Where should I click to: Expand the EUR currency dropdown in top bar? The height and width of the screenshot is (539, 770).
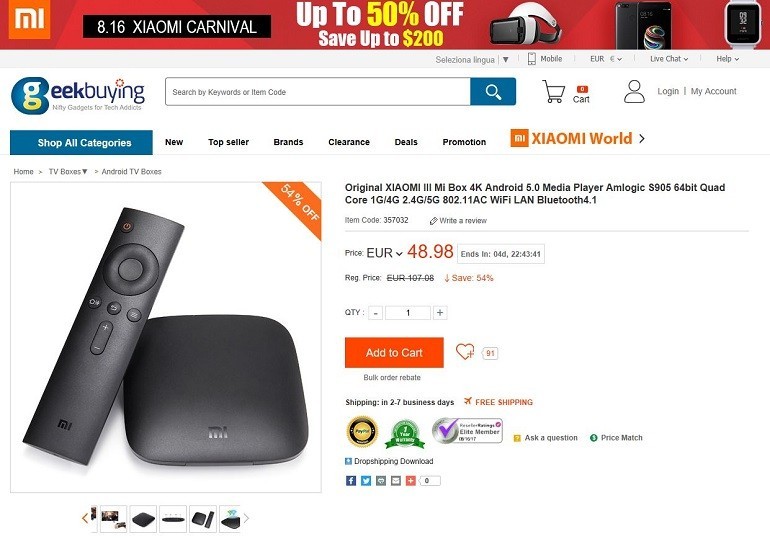[606, 59]
